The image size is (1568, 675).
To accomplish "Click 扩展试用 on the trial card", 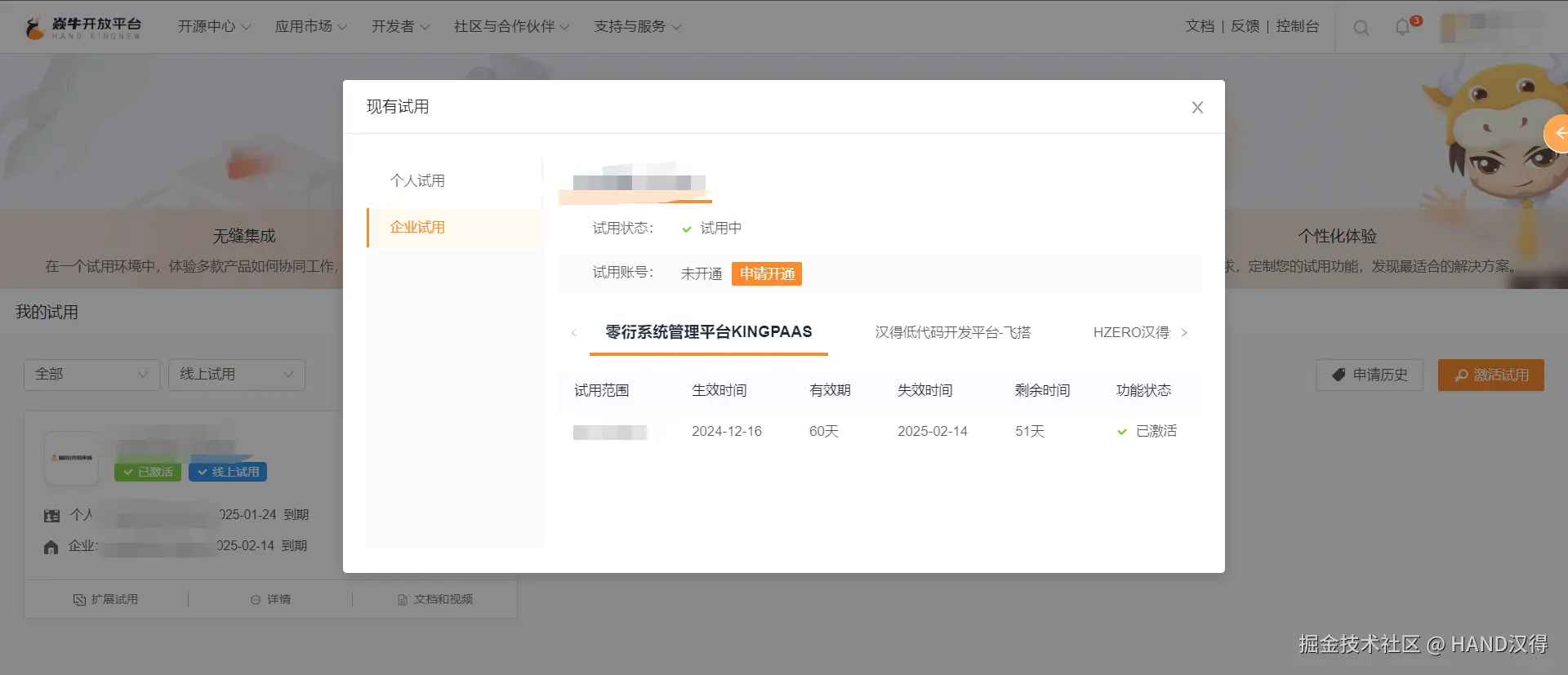I will 105,599.
